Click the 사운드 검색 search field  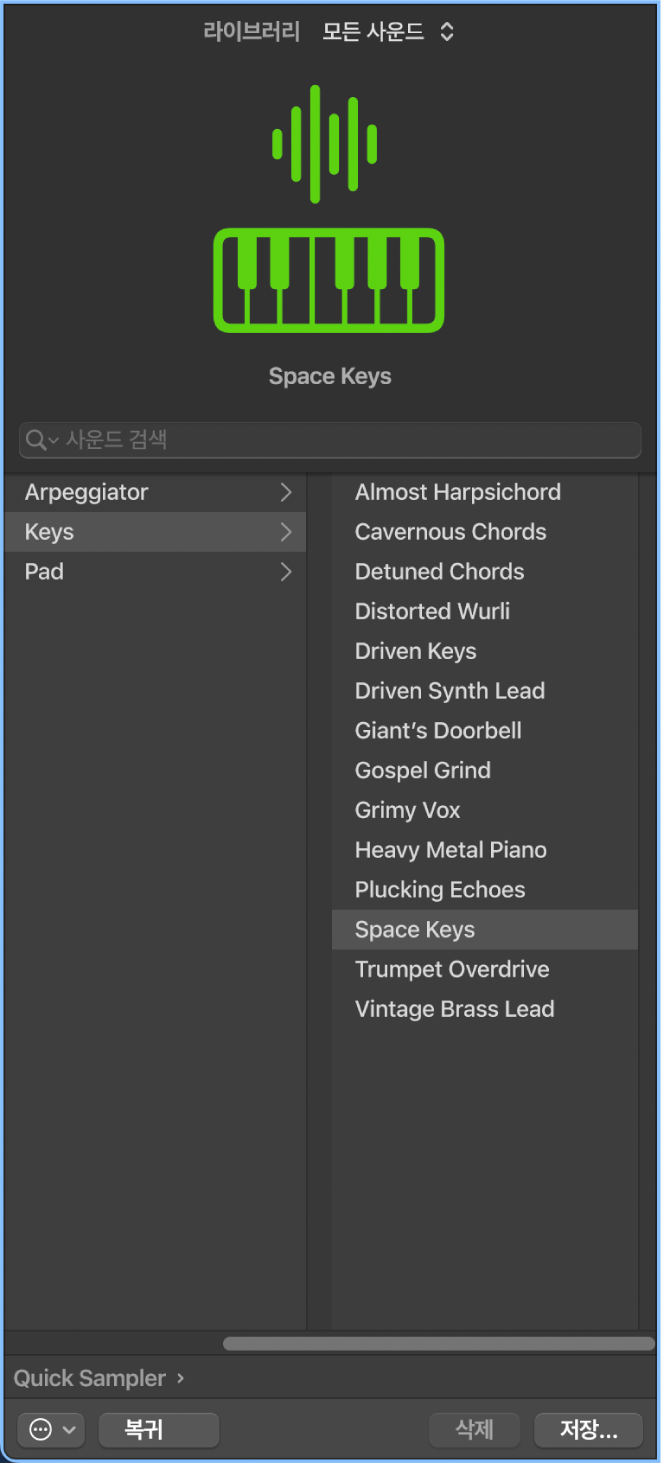click(340, 440)
